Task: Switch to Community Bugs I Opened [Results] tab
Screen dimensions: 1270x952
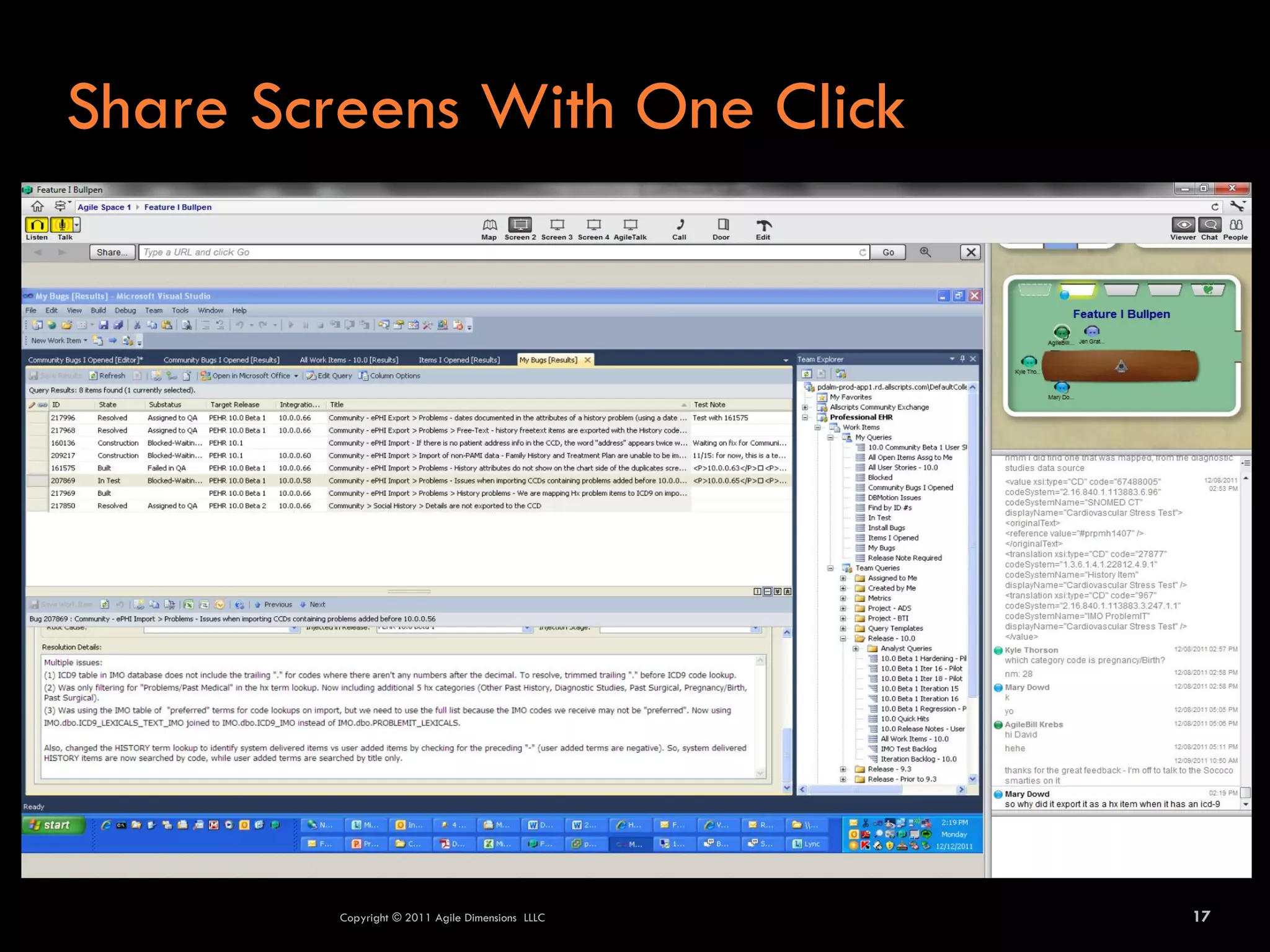Action: pyautogui.click(x=221, y=360)
